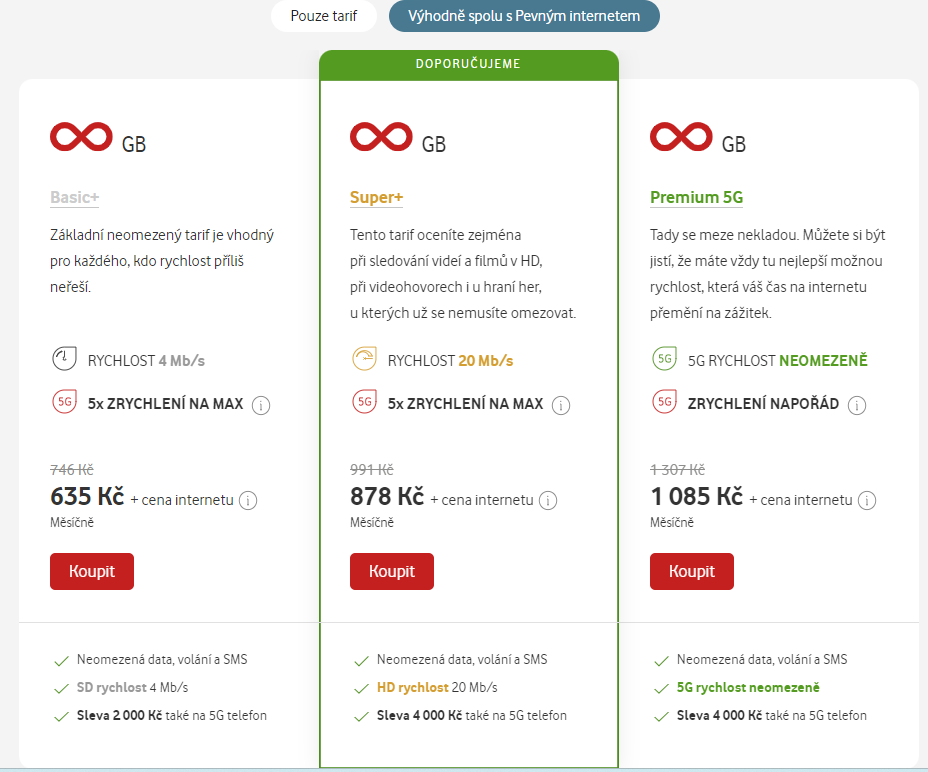The width and height of the screenshot is (928, 772).
Task: Show price info next to 878 Kč
Action: tap(548, 501)
